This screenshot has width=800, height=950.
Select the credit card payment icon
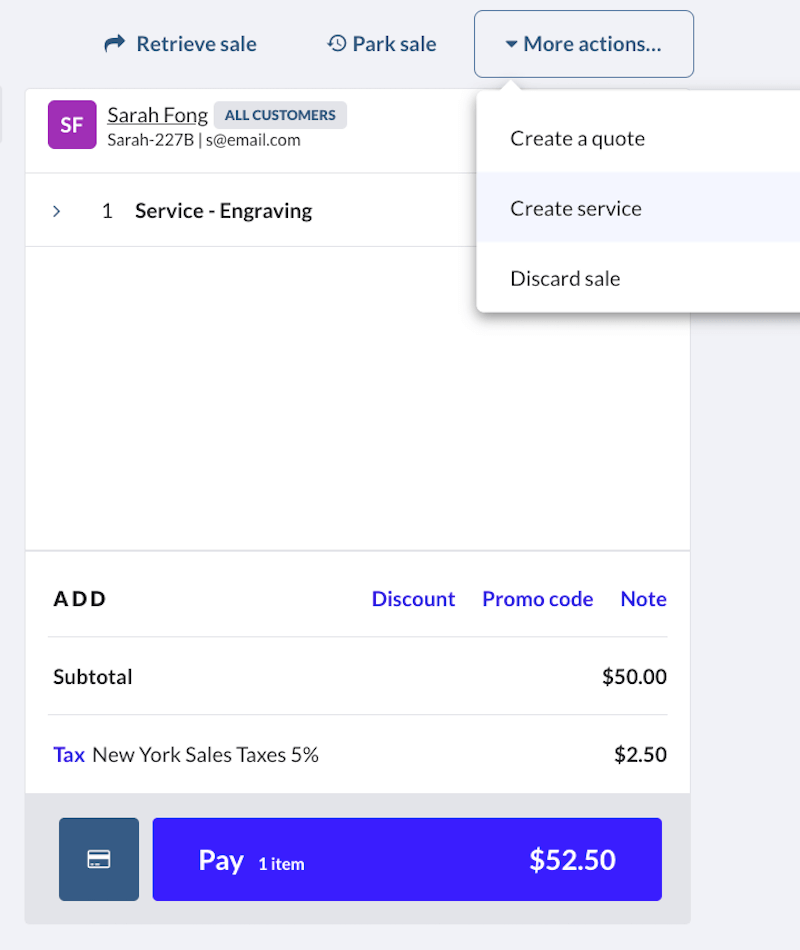98,858
